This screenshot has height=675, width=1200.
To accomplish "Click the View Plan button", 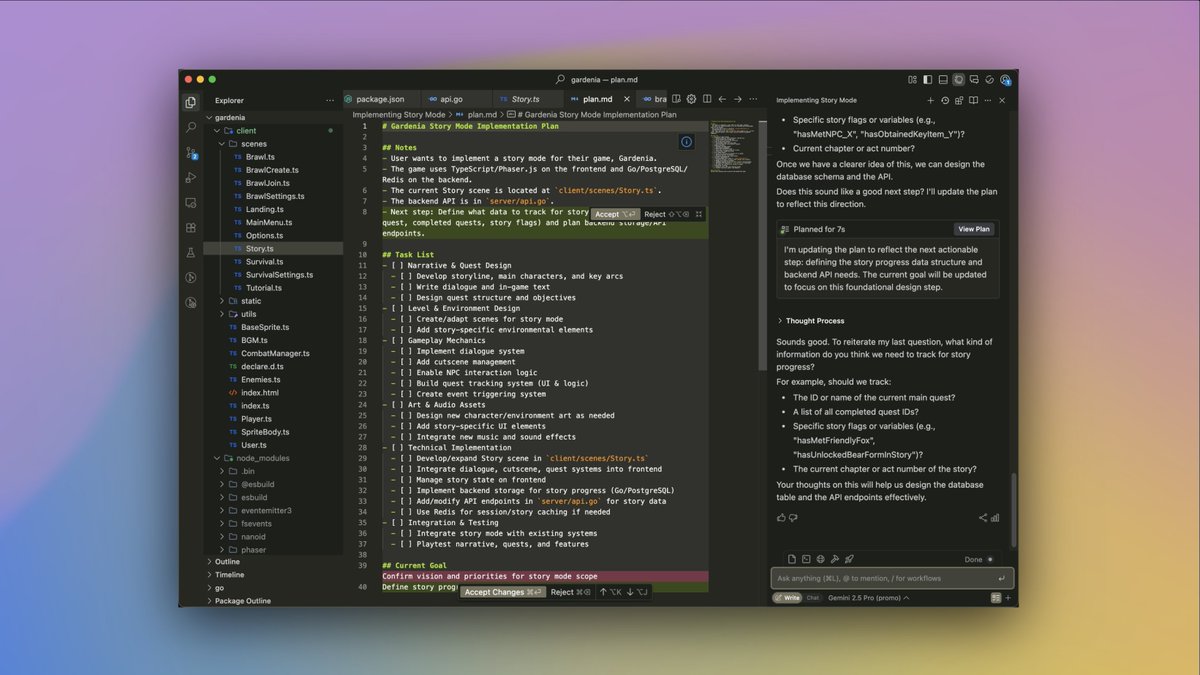I will (973, 229).
